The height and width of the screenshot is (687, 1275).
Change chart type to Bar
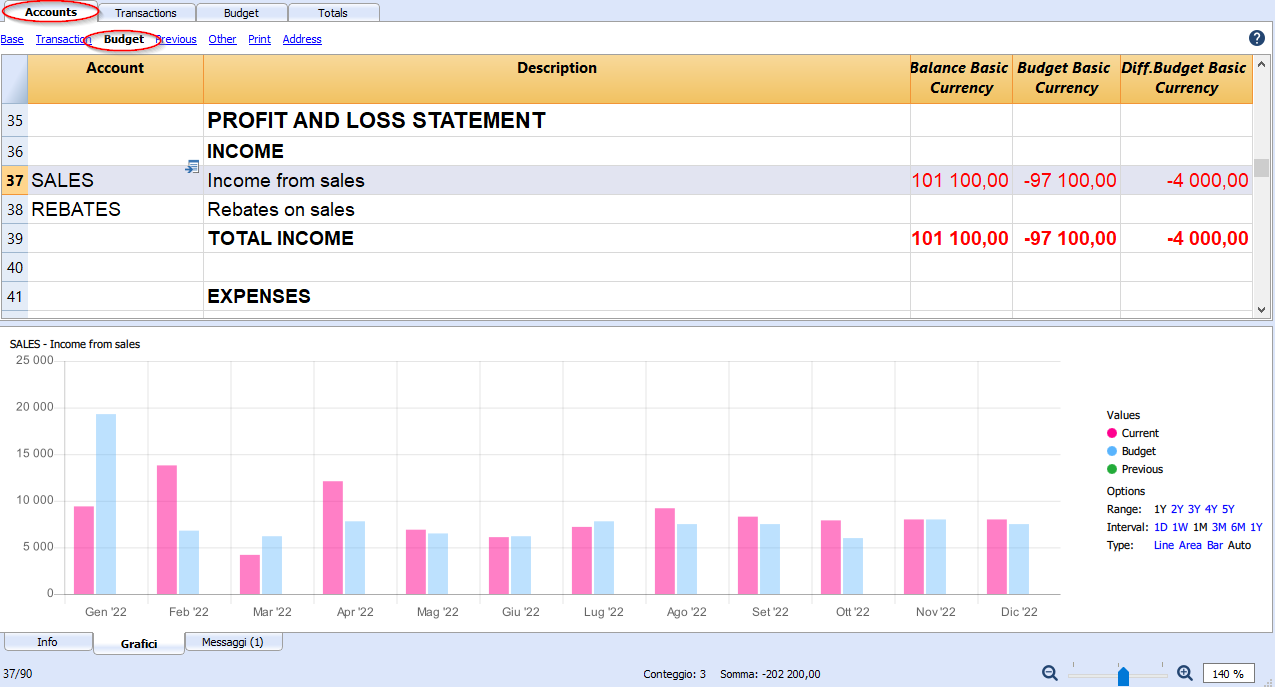tap(1215, 545)
